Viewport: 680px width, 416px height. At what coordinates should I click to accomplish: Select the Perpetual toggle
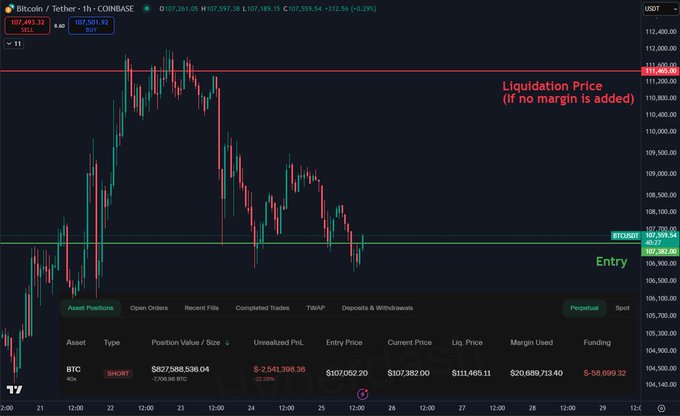(584, 308)
